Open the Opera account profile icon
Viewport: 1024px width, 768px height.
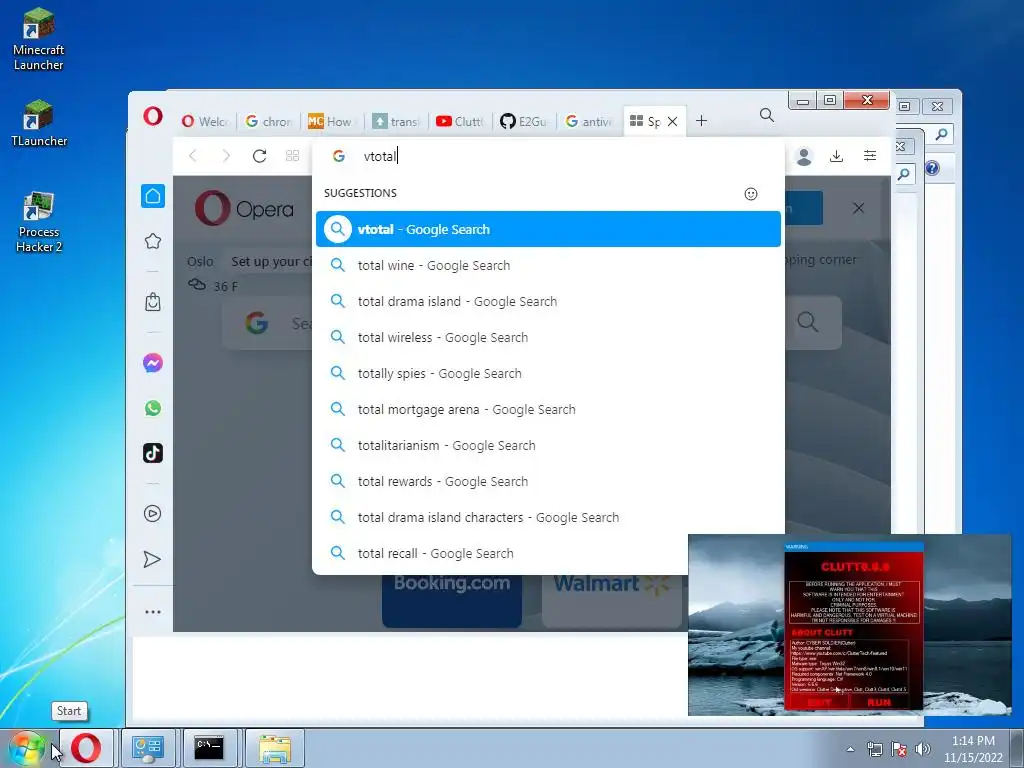(x=804, y=156)
